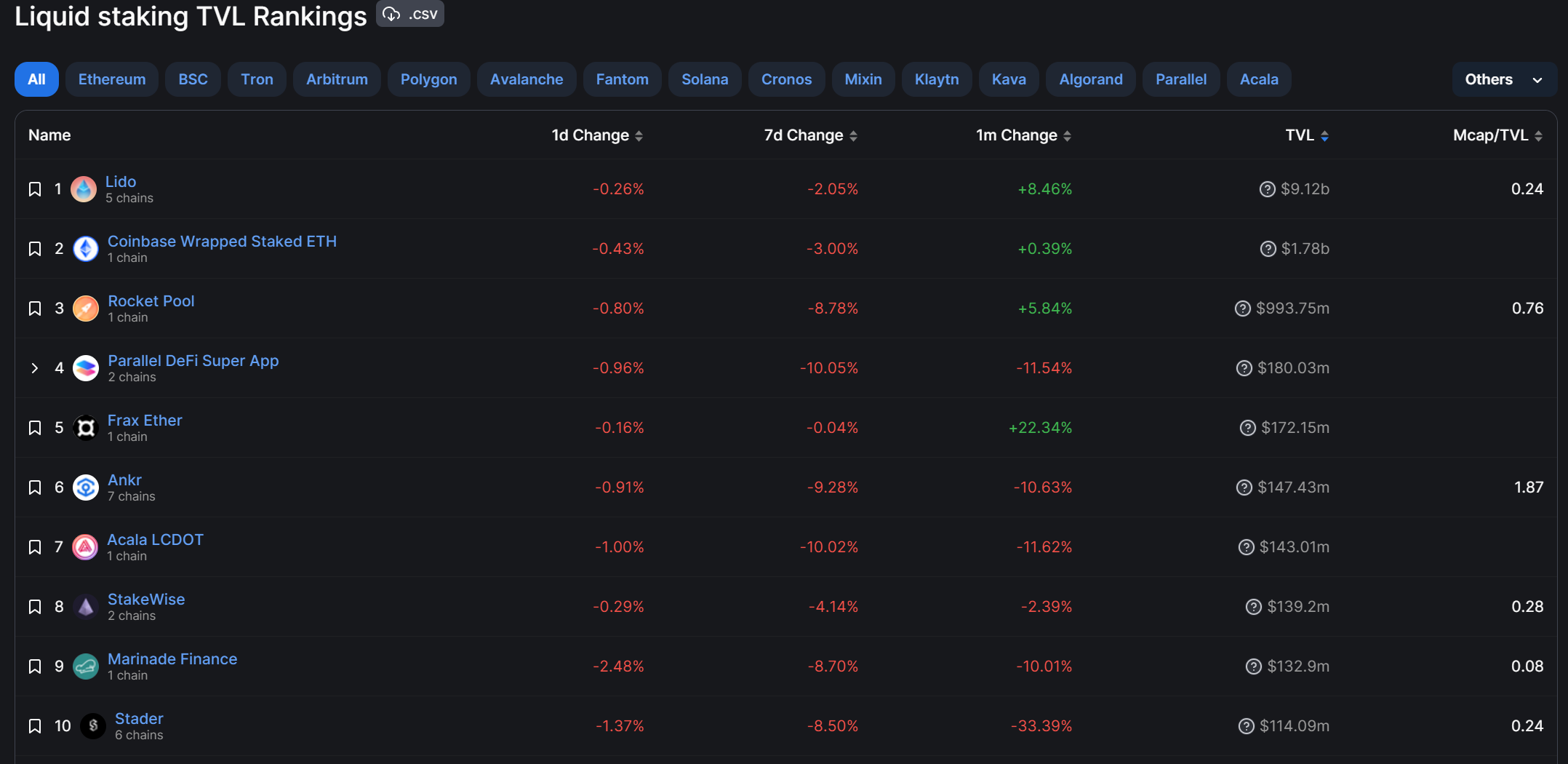
Task: Filter by Cronos chain
Action: tap(786, 79)
